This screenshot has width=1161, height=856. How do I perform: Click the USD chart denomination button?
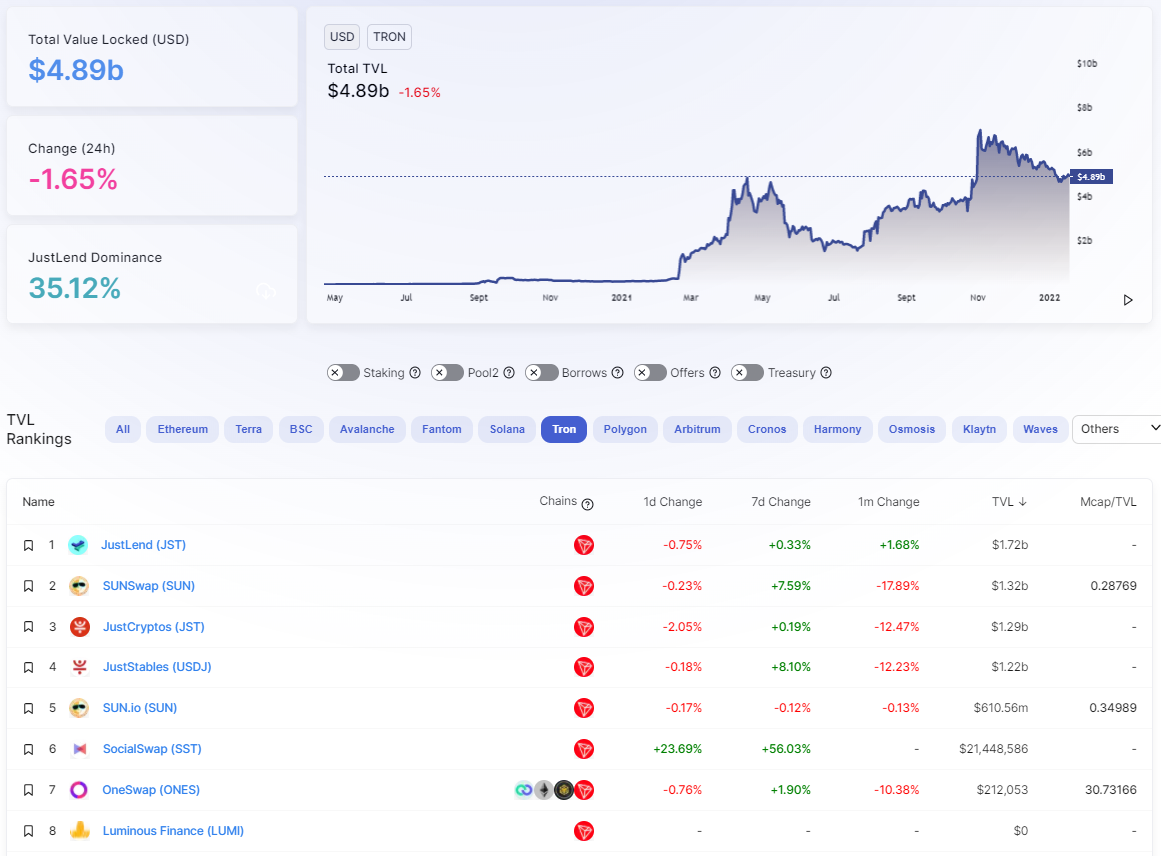(x=342, y=37)
